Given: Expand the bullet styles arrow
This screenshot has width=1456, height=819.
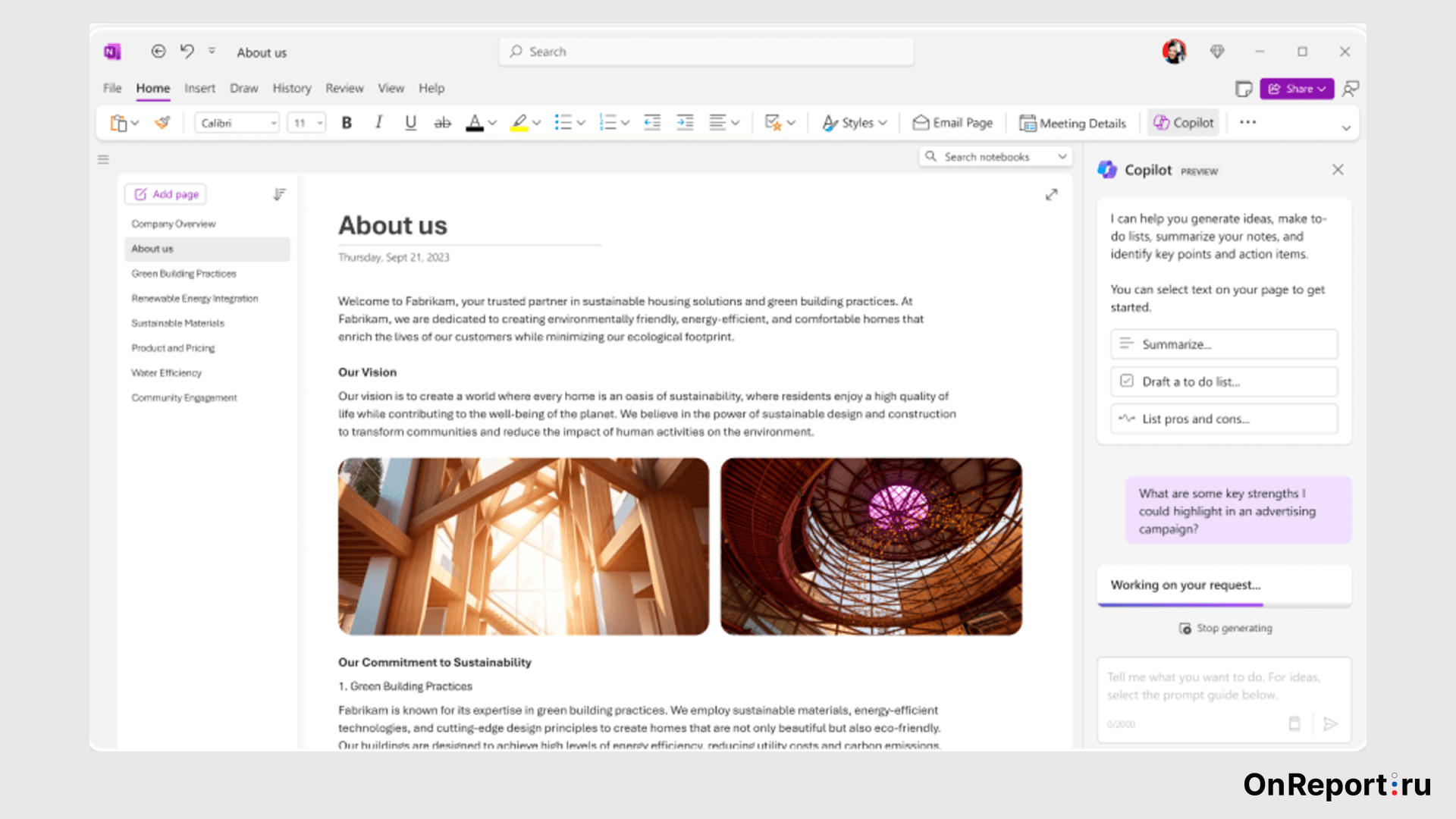Looking at the screenshot, I should pos(581,123).
